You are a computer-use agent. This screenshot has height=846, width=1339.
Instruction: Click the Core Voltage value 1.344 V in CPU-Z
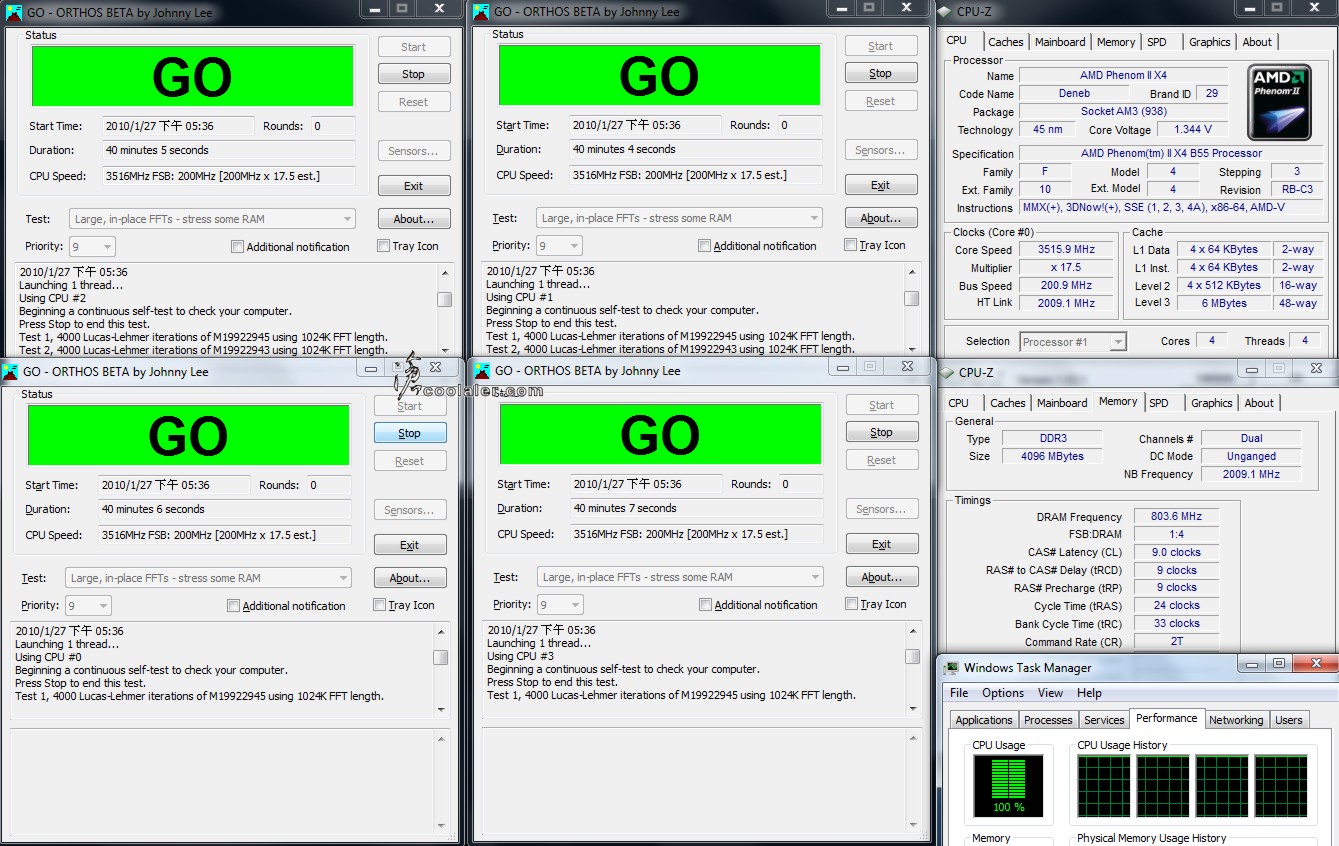pyautogui.click(x=1193, y=129)
